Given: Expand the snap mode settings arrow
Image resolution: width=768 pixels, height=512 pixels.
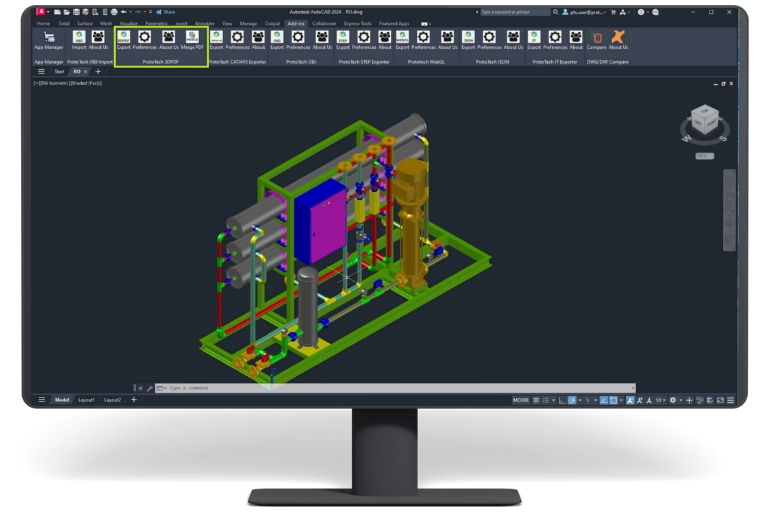Looking at the screenshot, I should pyautogui.click(x=553, y=400).
